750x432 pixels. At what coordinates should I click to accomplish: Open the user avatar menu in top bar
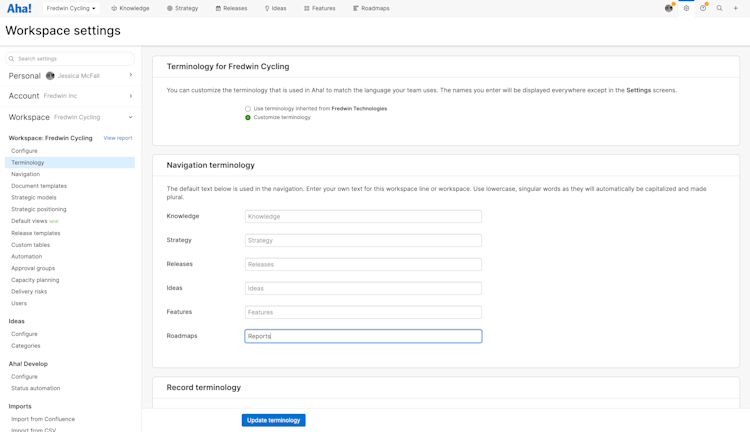click(669, 8)
